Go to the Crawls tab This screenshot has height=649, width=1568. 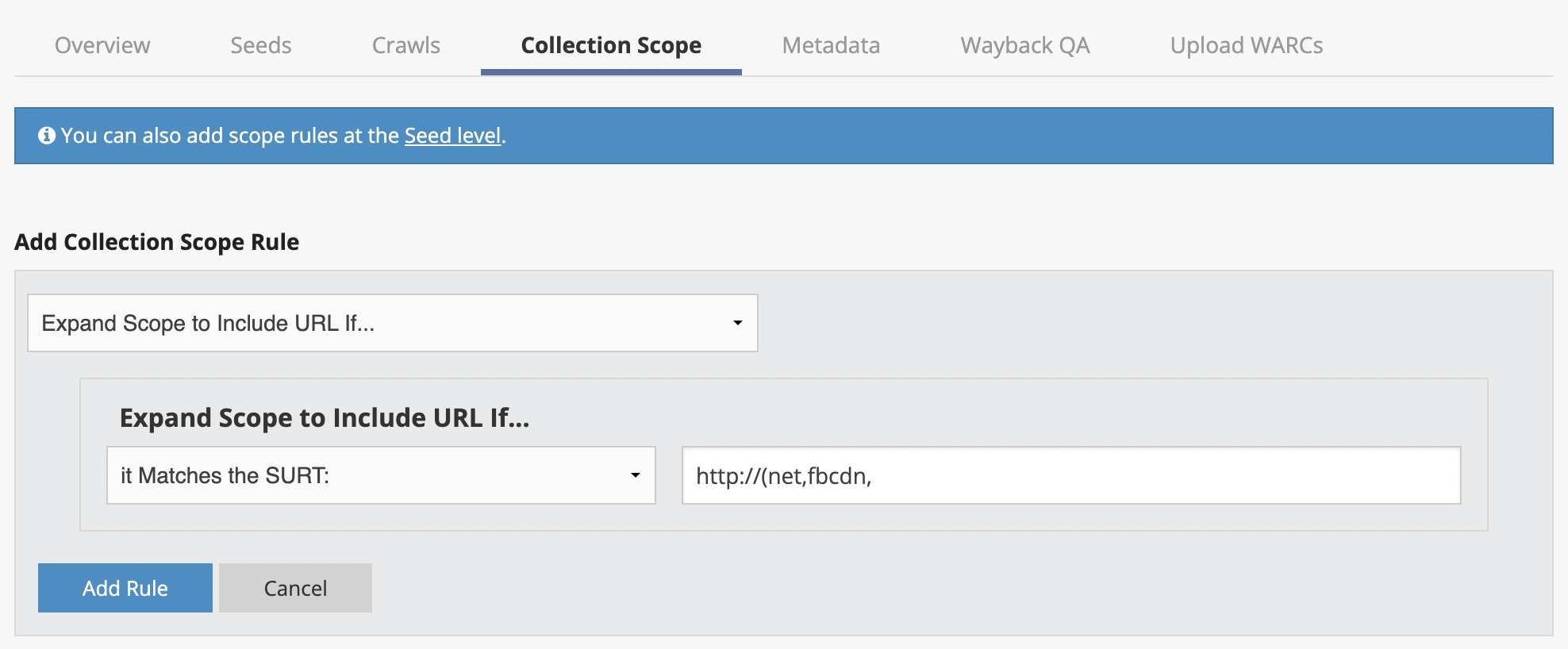tap(405, 45)
